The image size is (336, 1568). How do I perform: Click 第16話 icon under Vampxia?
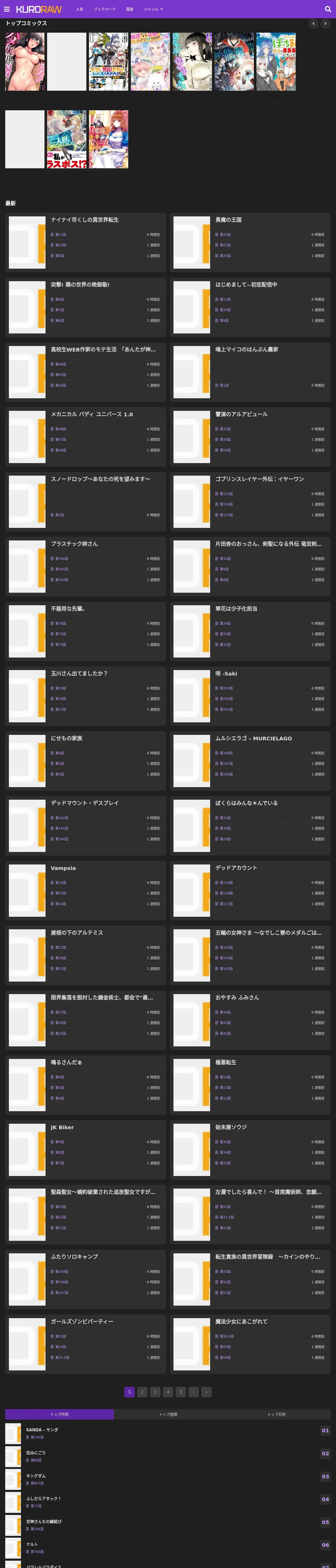pyautogui.click(x=52, y=883)
